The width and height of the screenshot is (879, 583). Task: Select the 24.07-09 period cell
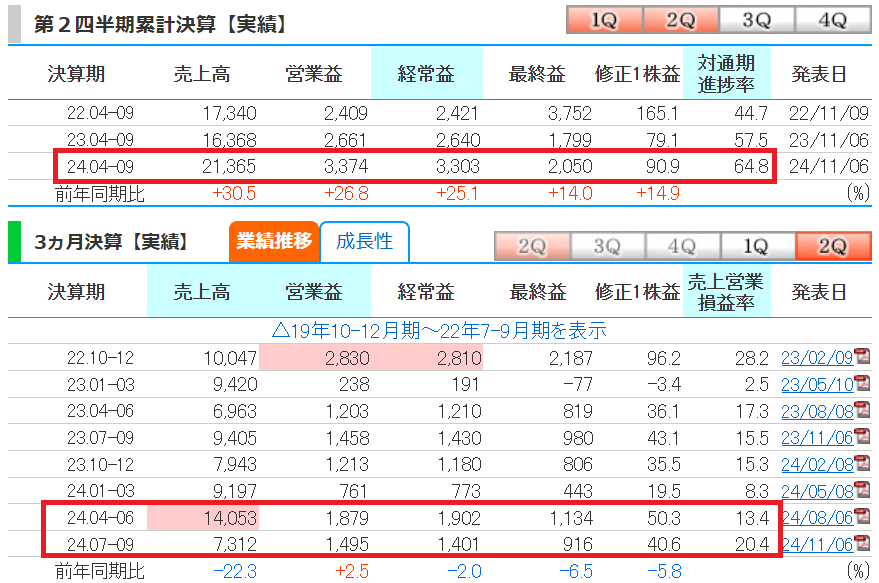pyautogui.click(x=100, y=544)
